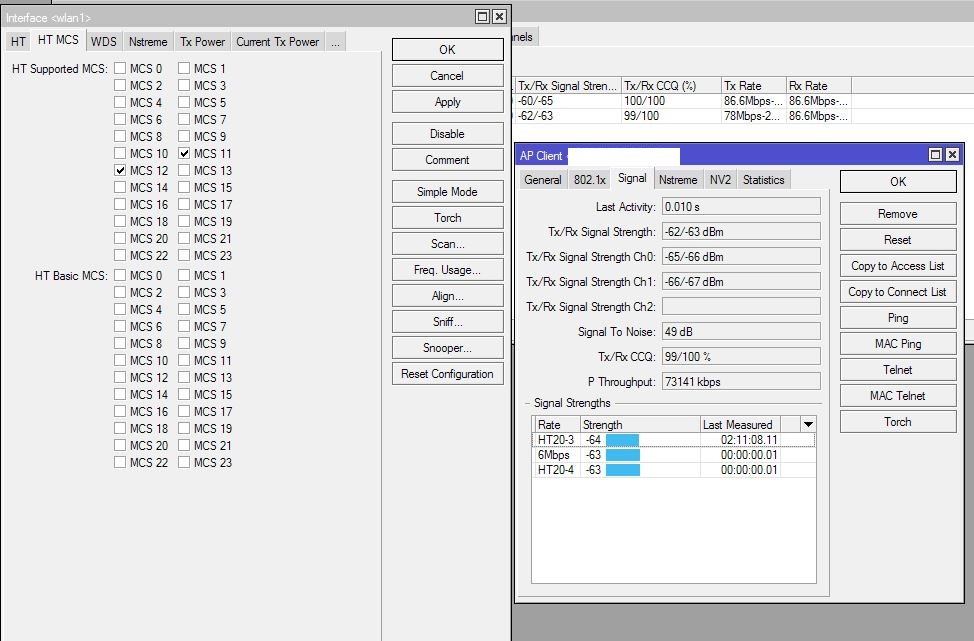The width and height of the screenshot is (974, 641).
Task: Switch to the HT tab
Action: (x=18, y=42)
